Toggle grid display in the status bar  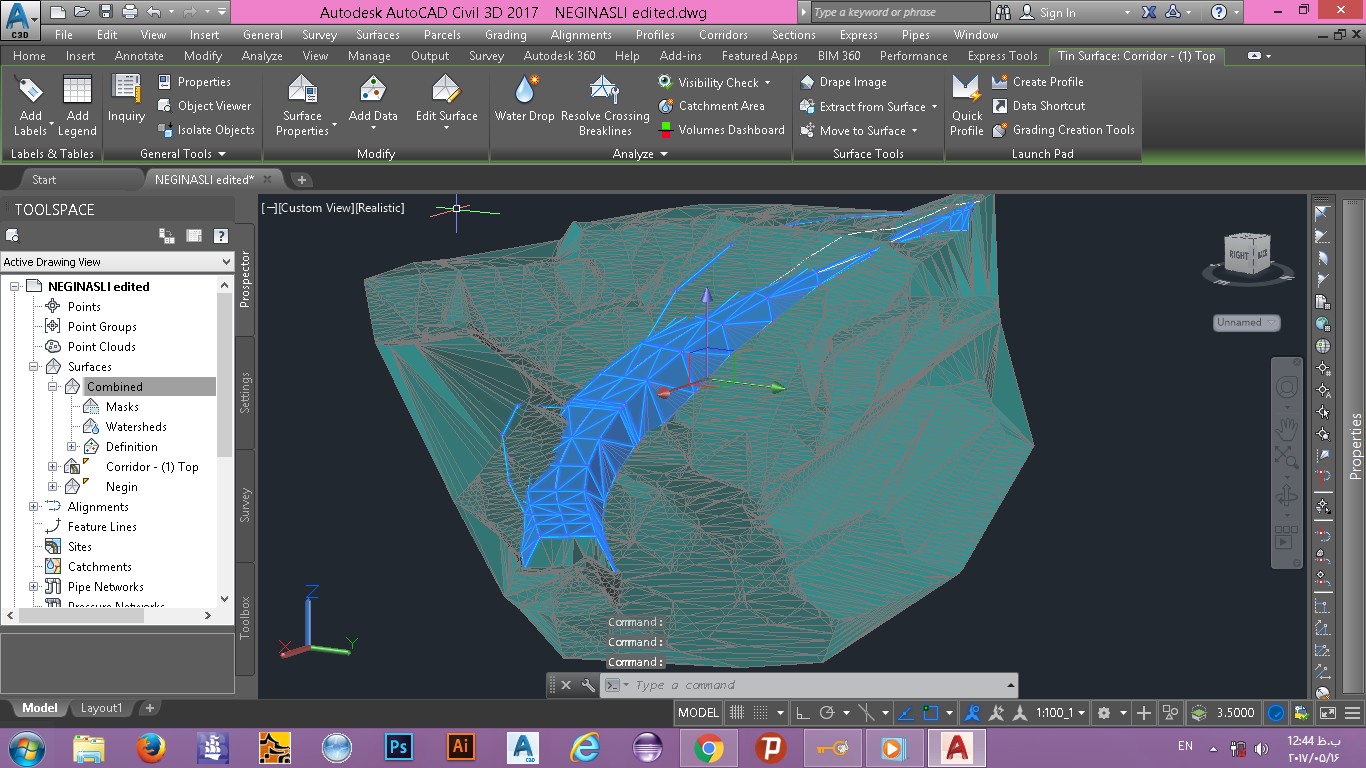[737, 713]
